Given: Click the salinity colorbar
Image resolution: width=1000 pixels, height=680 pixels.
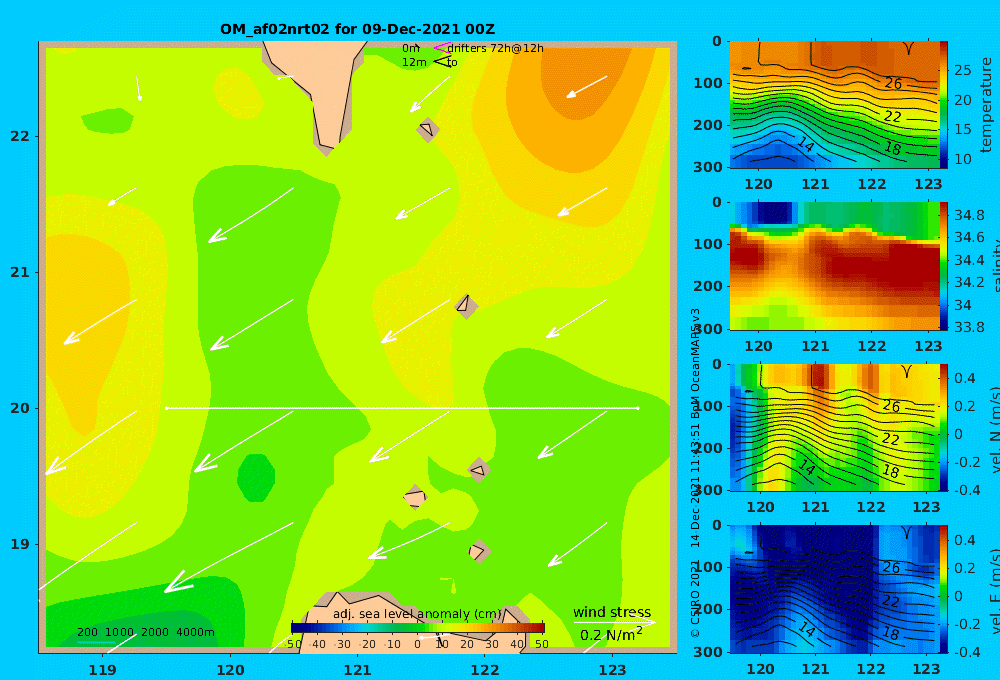Looking at the screenshot, I should click(943, 266).
